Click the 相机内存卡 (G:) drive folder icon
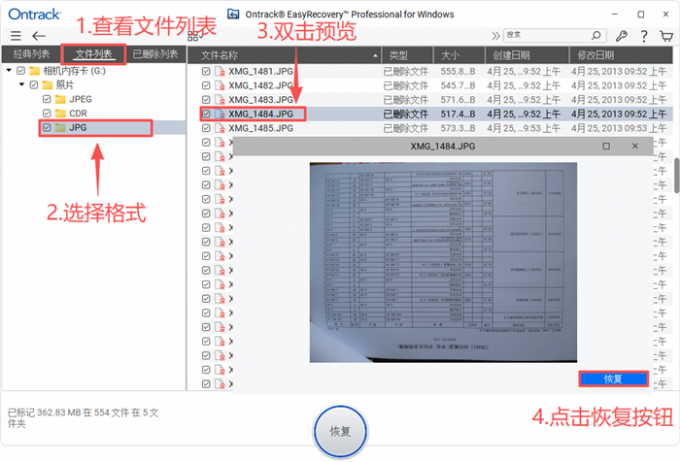This screenshot has height=462, width=680. pyautogui.click(x=35, y=71)
